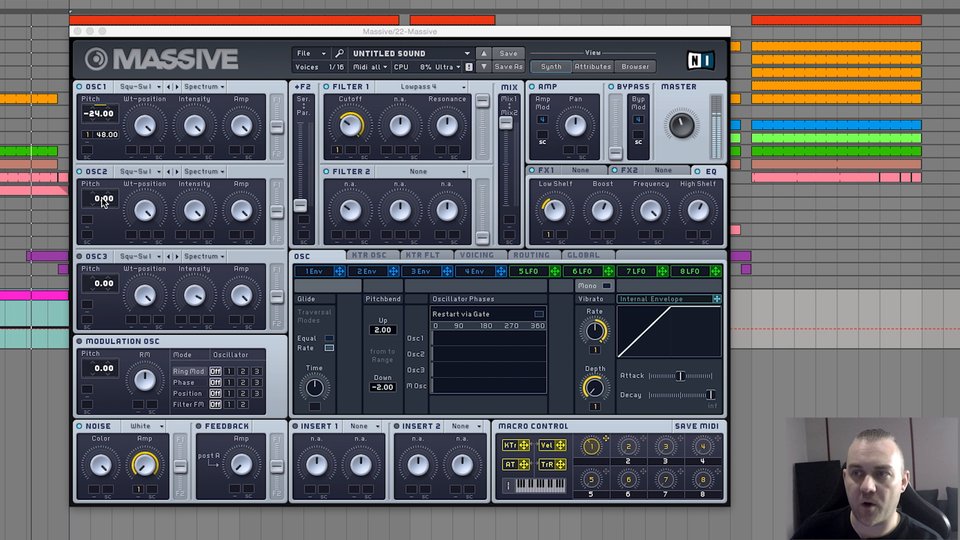Screen dimensions: 960x540
Task: Toggle the Feedback section power button
Action: [198, 426]
